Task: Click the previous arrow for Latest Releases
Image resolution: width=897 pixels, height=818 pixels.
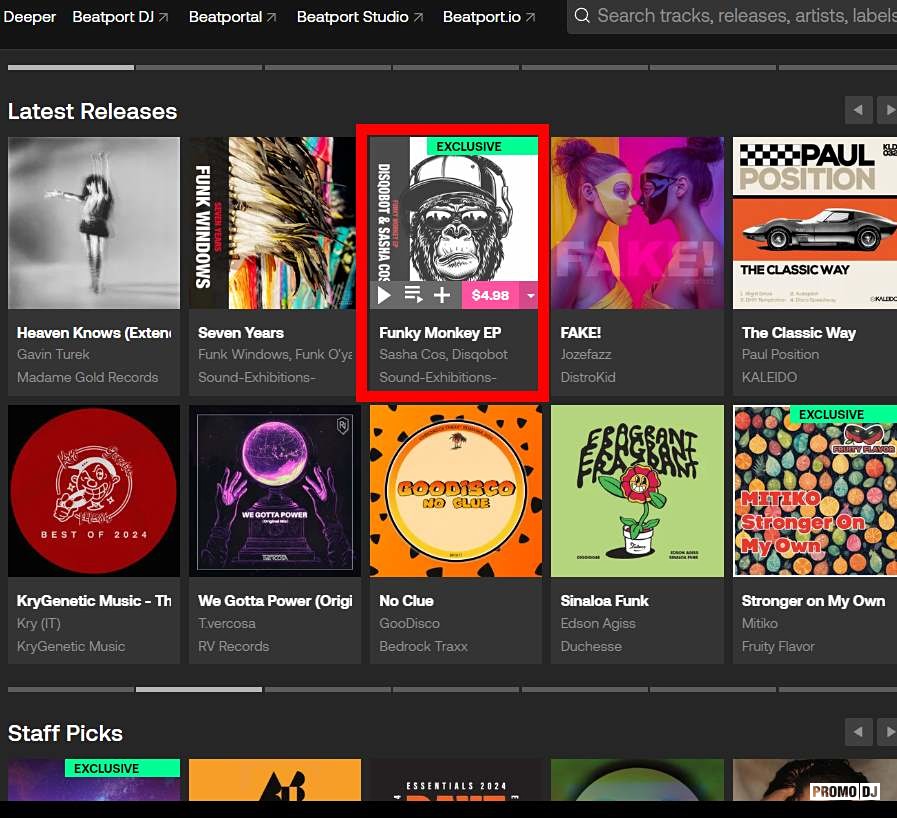Action: tap(858, 110)
